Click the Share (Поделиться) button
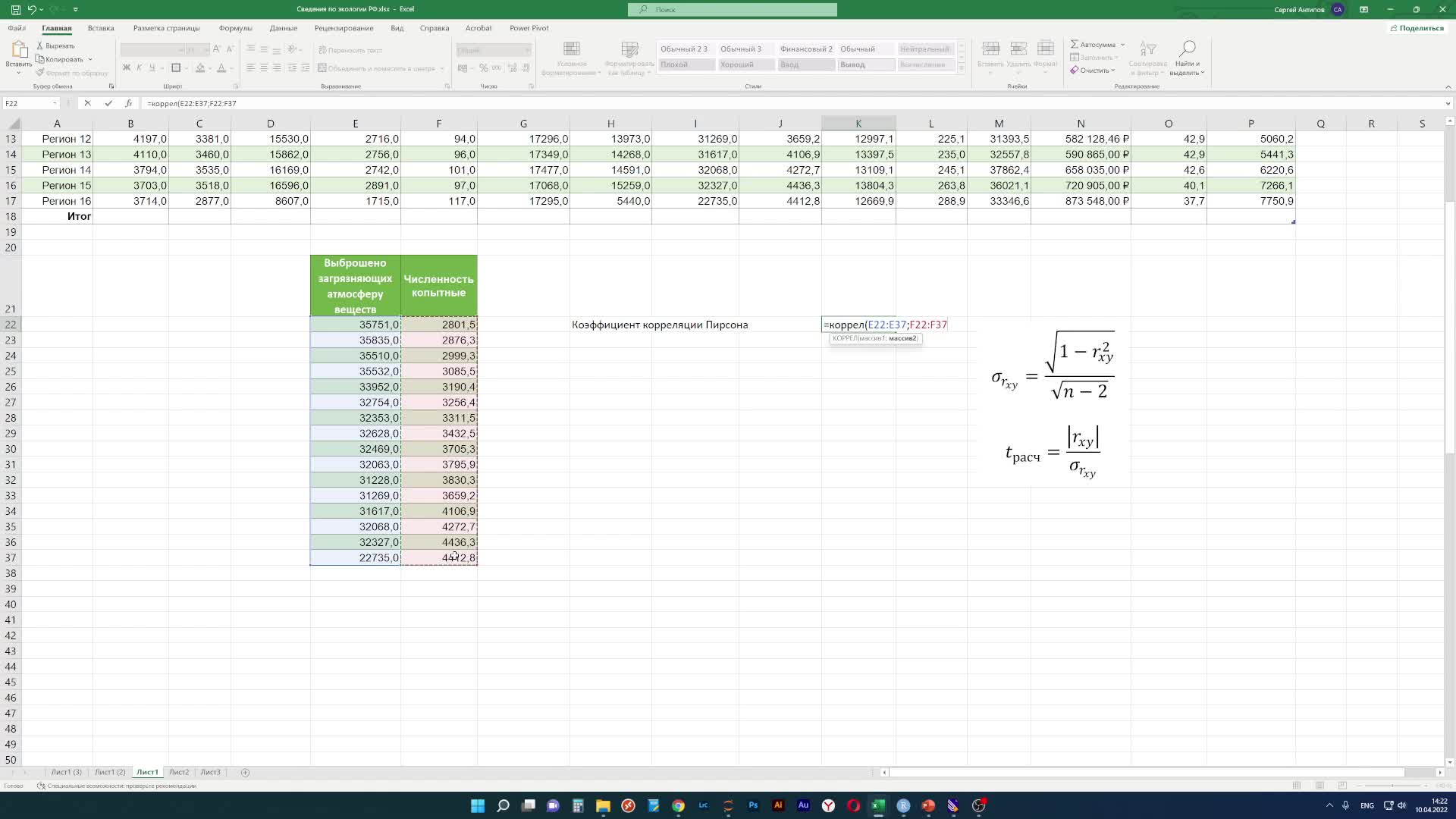The width and height of the screenshot is (1456, 819). tap(1417, 28)
